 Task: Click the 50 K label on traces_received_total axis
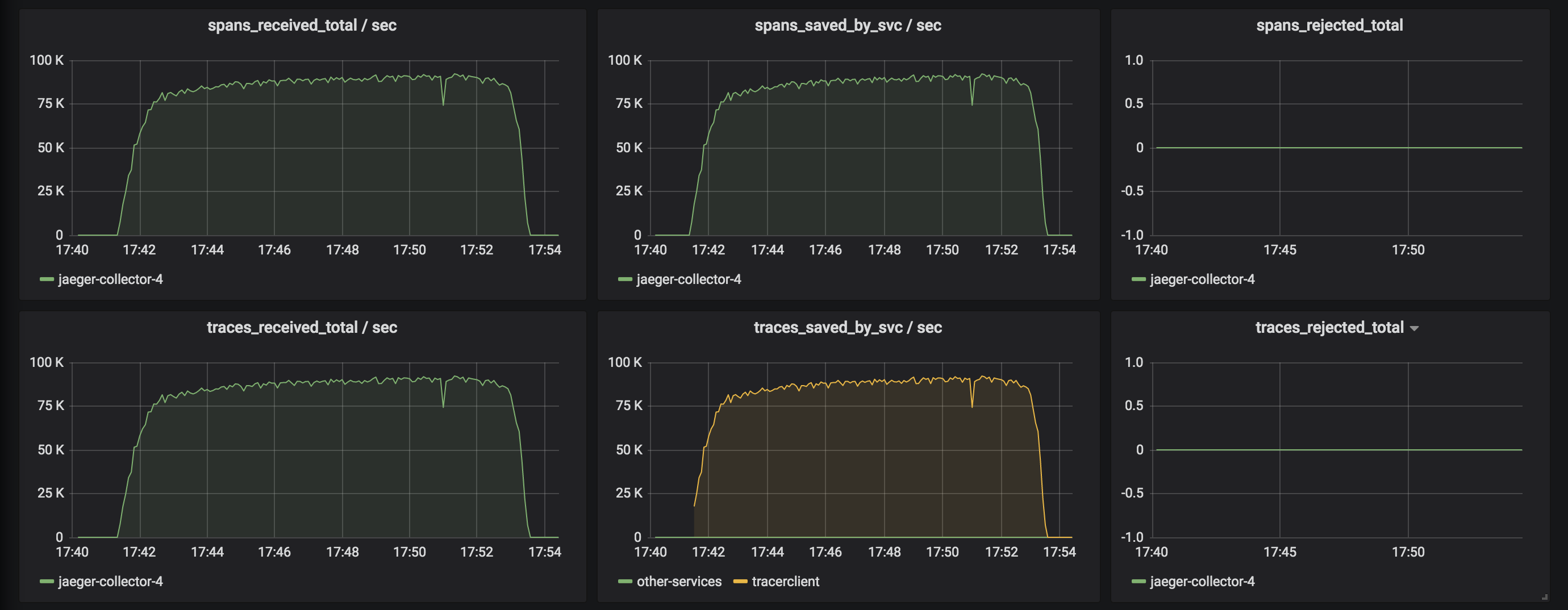[51, 450]
